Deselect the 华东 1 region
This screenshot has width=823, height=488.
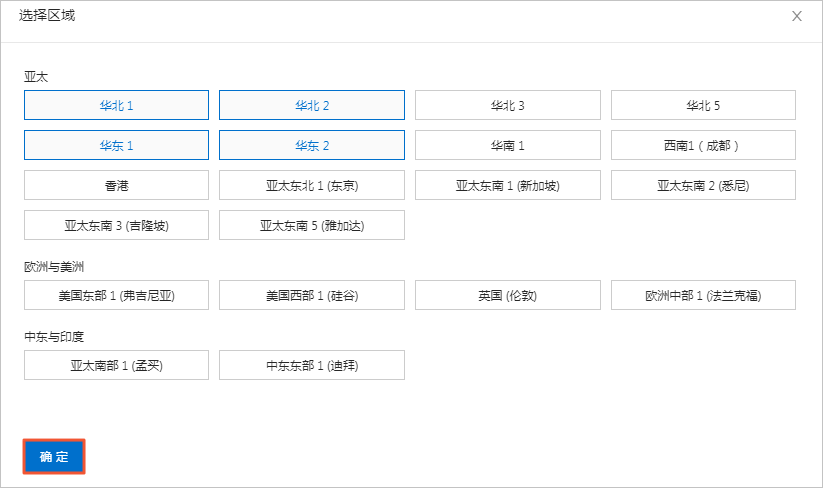(117, 145)
